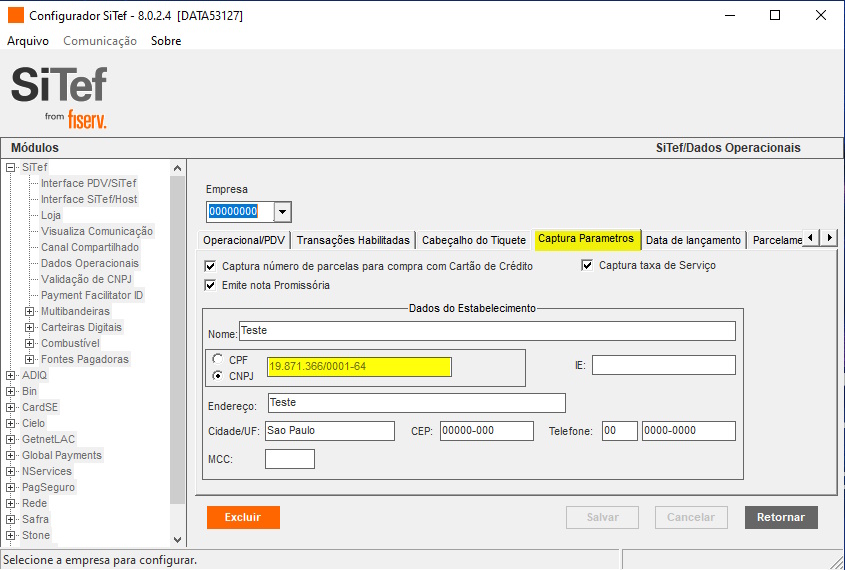Click the CNPJ number field
The height and width of the screenshot is (570, 845).
pos(359,366)
